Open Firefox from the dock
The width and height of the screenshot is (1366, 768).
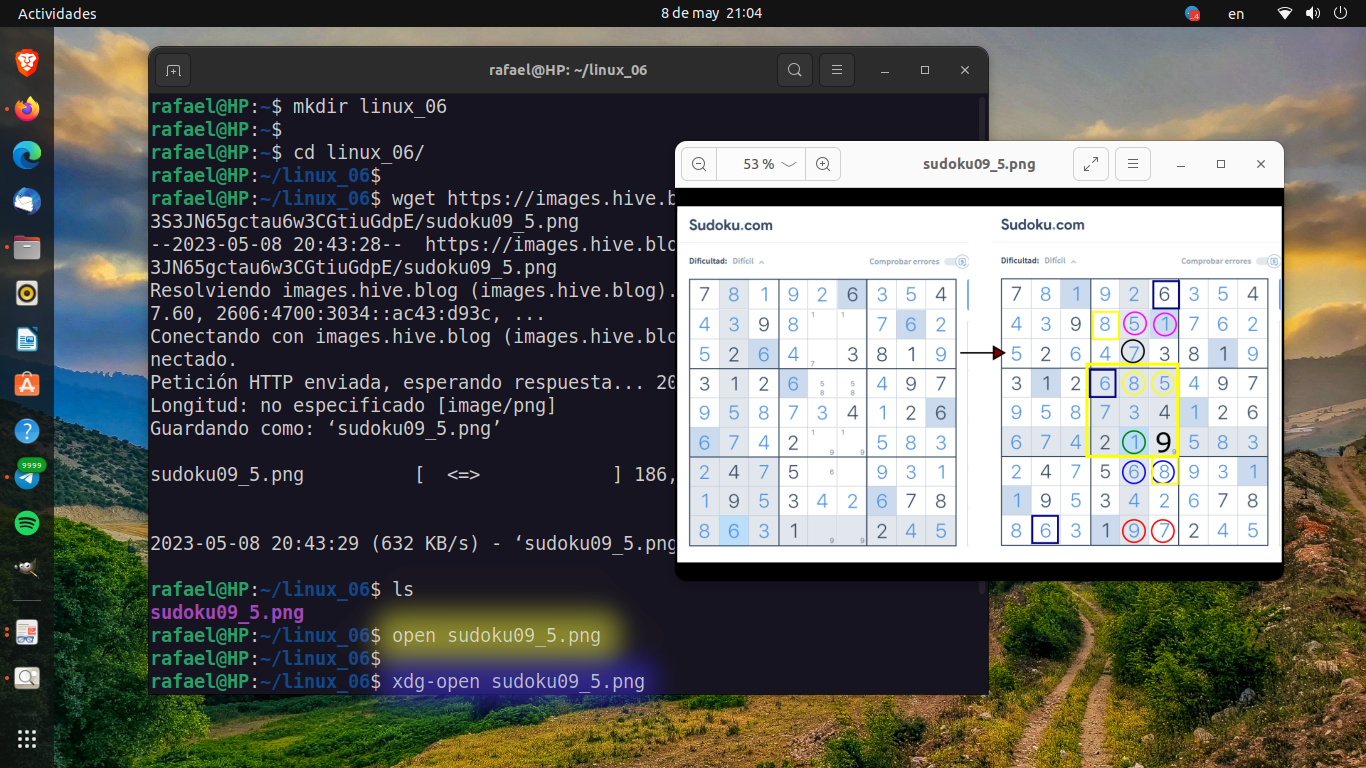(27, 109)
